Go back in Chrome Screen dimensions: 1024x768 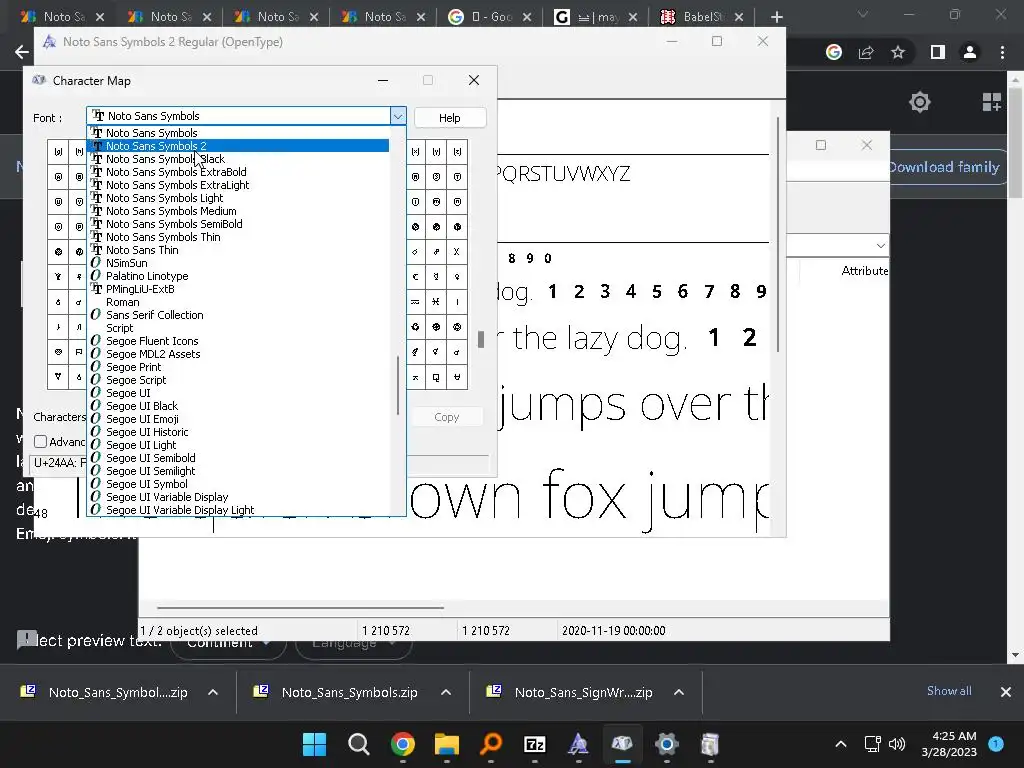pos(22,52)
